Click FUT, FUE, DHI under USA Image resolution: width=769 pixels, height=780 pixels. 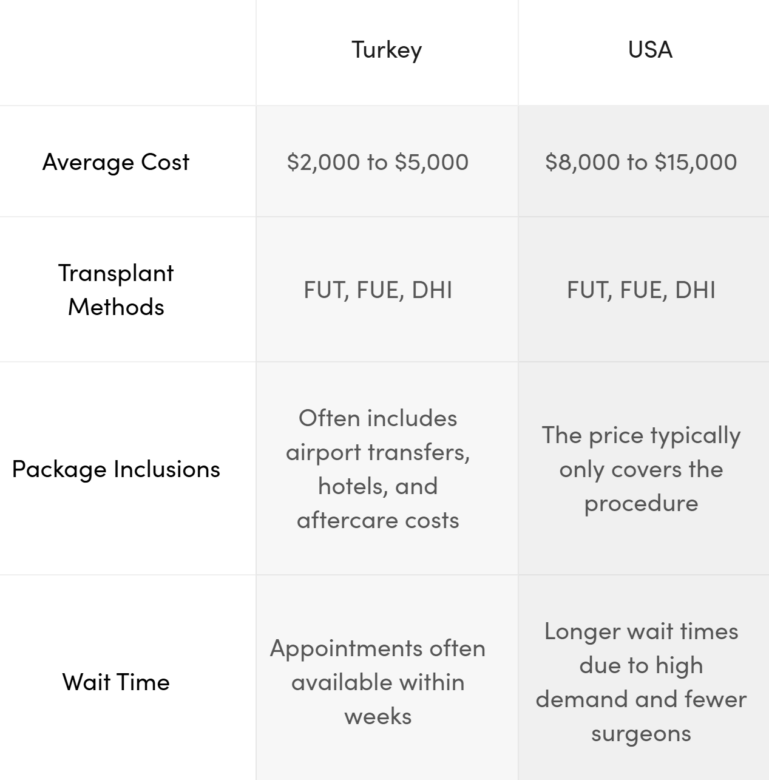pyautogui.click(x=641, y=291)
